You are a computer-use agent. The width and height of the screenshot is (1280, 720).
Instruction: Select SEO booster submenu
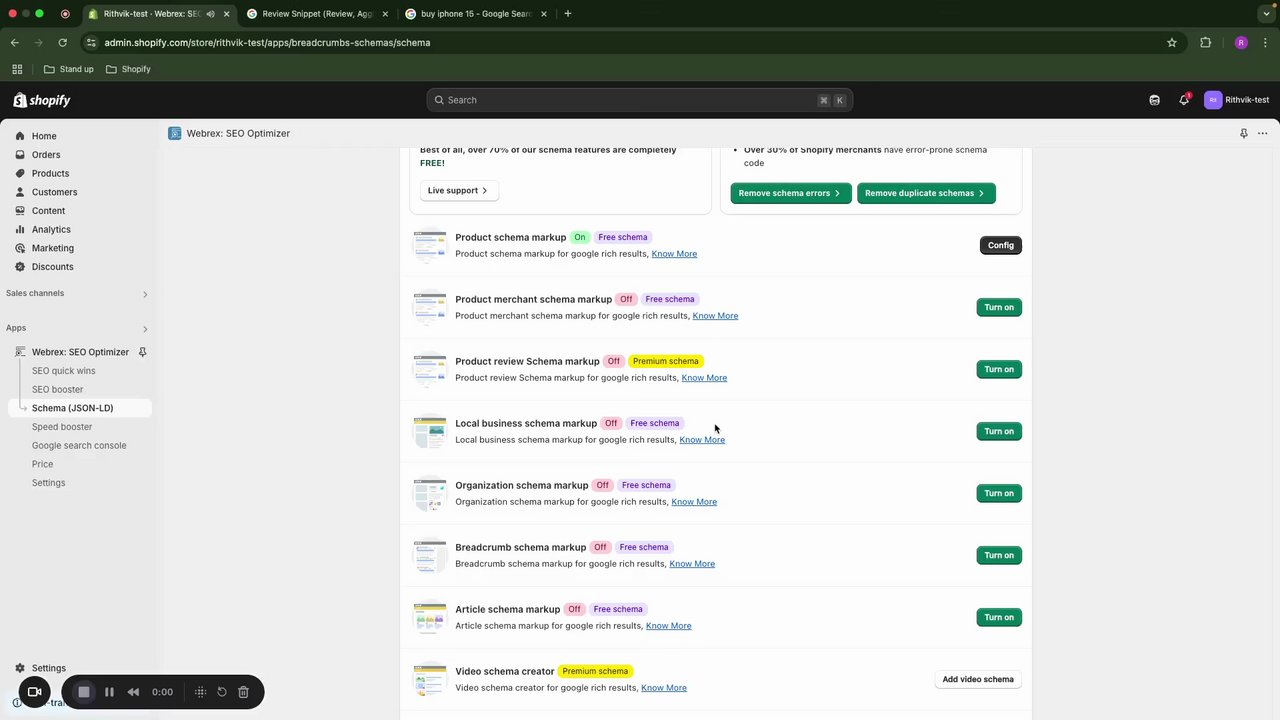click(58, 389)
